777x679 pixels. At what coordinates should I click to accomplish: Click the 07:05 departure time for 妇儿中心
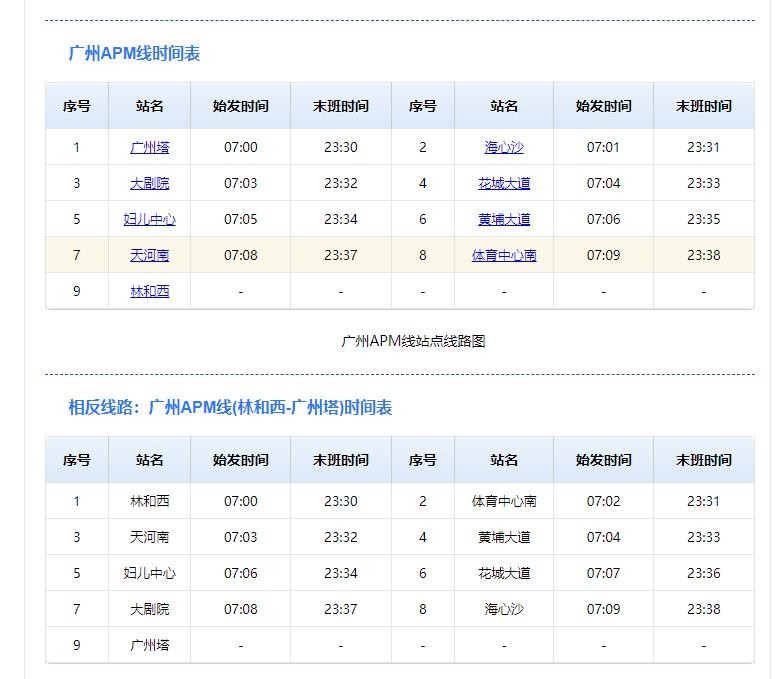240,219
